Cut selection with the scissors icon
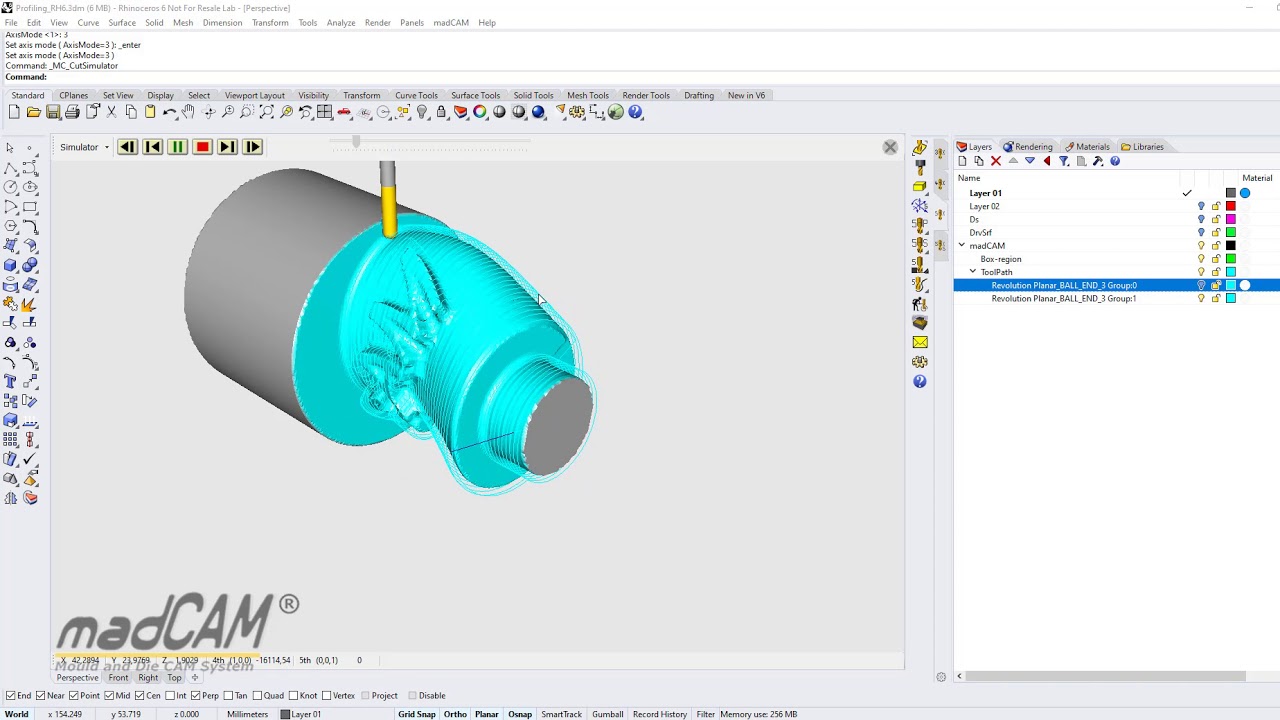The width and height of the screenshot is (1280, 720). pos(111,112)
